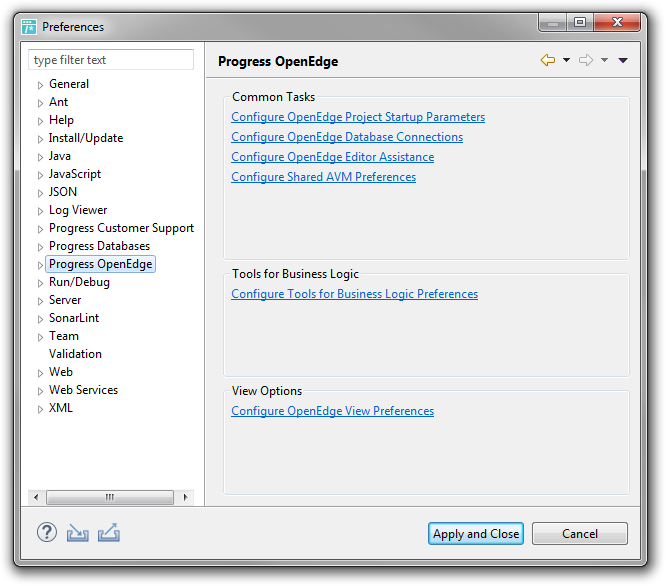666x586 pixels.
Task: Open Configure OpenEdge View Preferences link
Action: click(333, 411)
